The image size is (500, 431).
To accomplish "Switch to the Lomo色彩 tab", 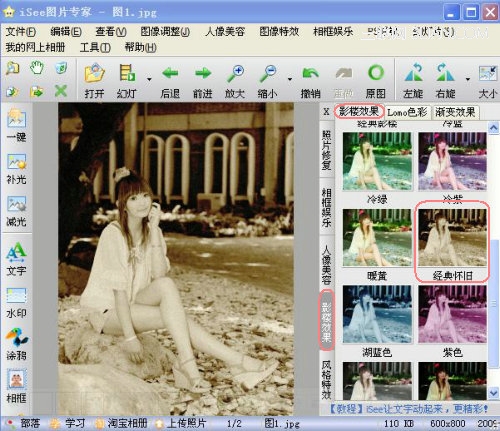I will point(407,112).
